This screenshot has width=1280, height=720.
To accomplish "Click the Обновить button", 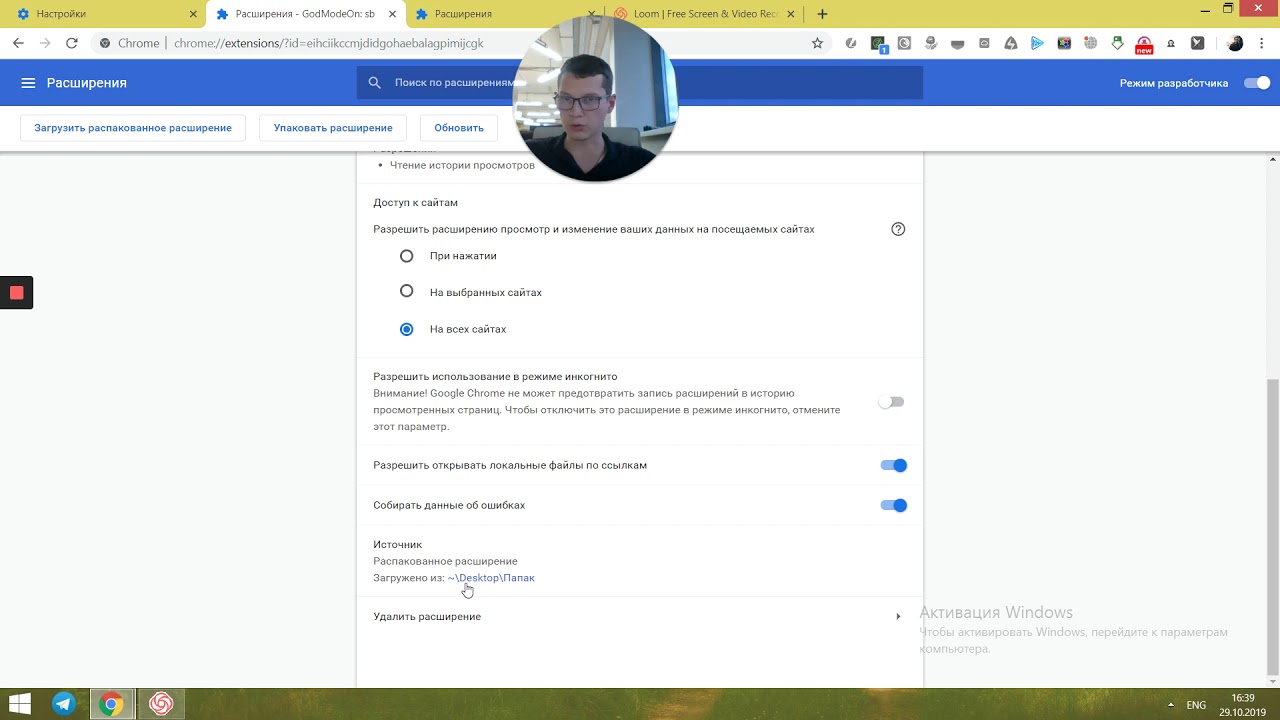I will [459, 128].
